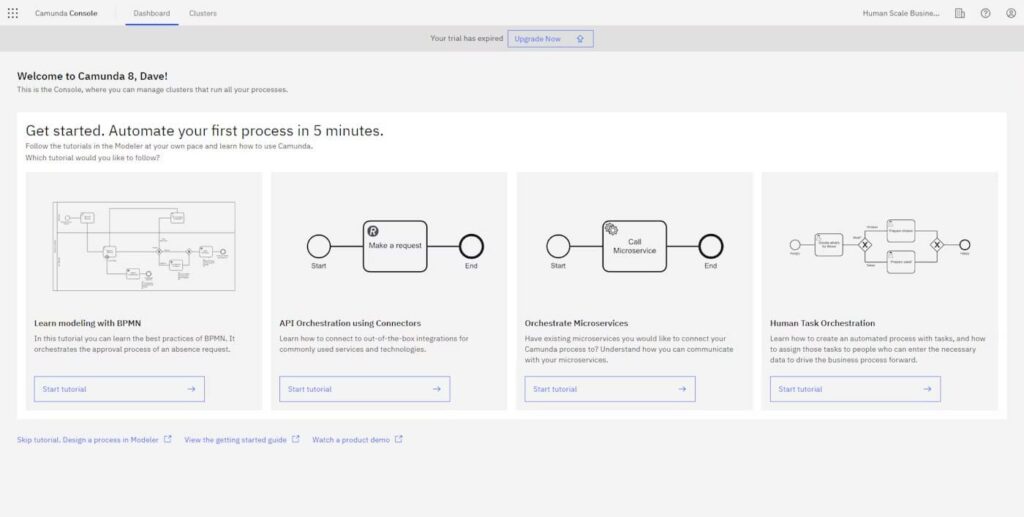Start the Learn modeling with BPMN tutorial

[x=119, y=389]
